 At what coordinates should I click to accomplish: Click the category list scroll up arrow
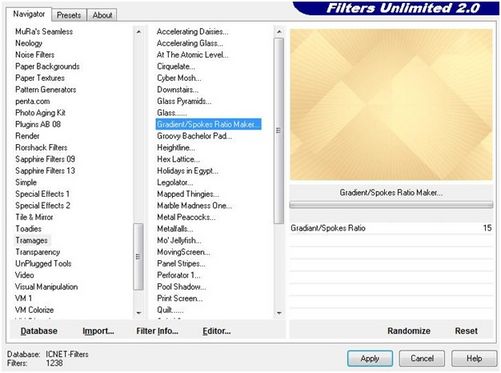[x=139, y=32]
